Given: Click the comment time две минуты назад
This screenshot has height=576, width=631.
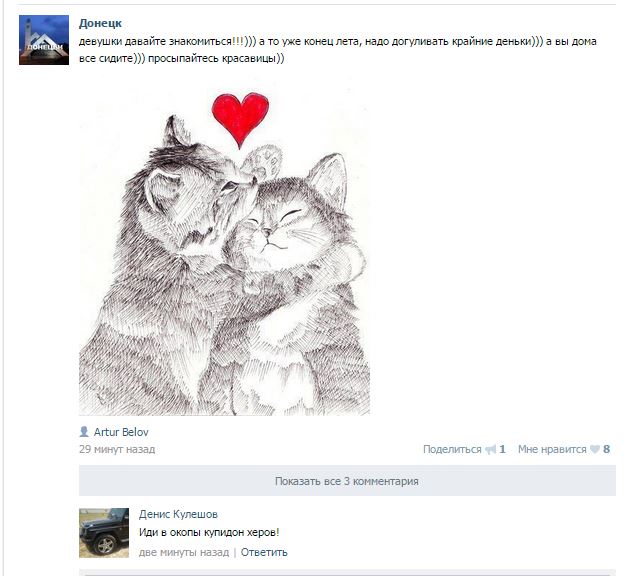Looking at the screenshot, I should click(x=184, y=552).
